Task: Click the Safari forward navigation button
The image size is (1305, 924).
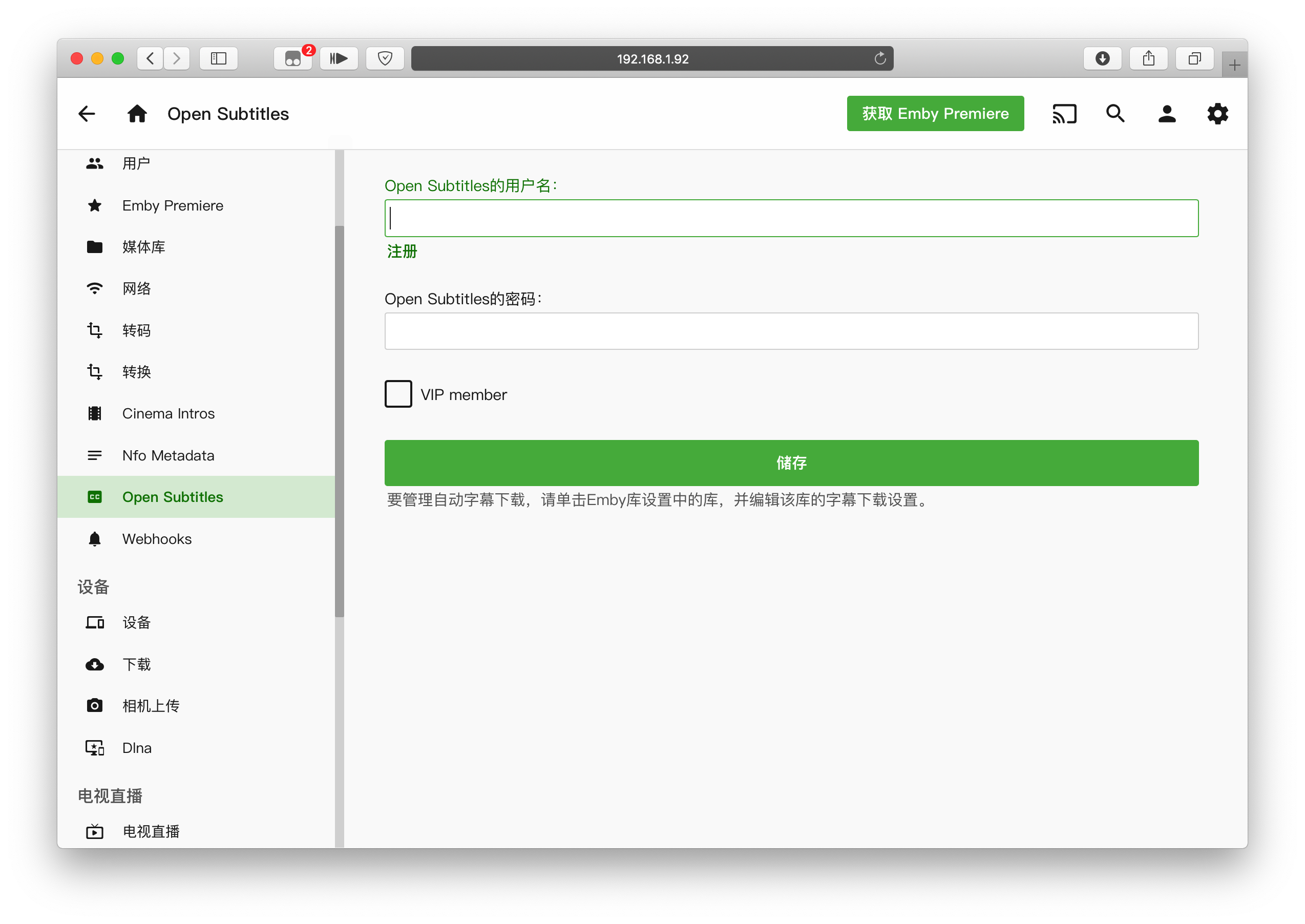Action: pyautogui.click(x=177, y=58)
